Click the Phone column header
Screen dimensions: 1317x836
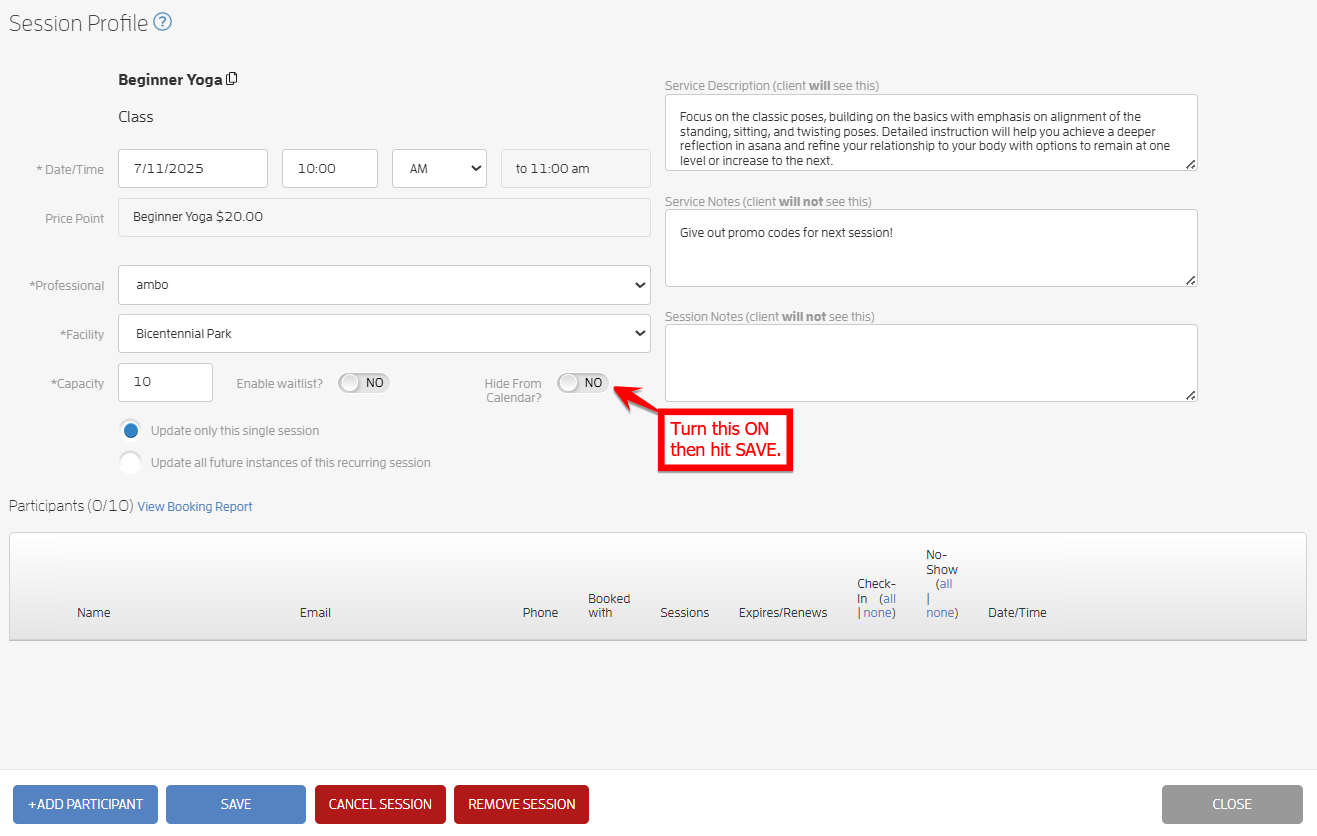540,613
